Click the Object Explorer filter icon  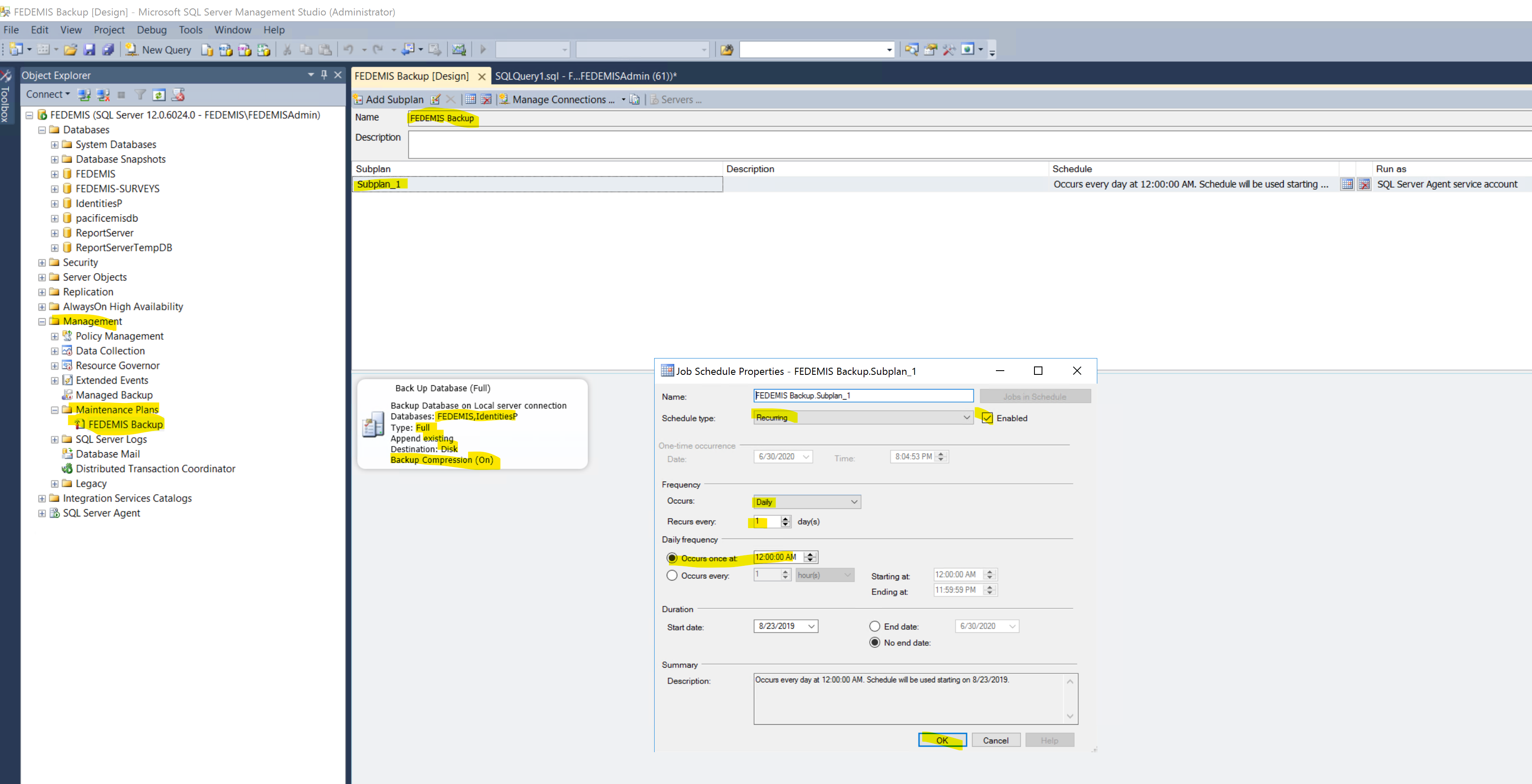click(x=140, y=95)
